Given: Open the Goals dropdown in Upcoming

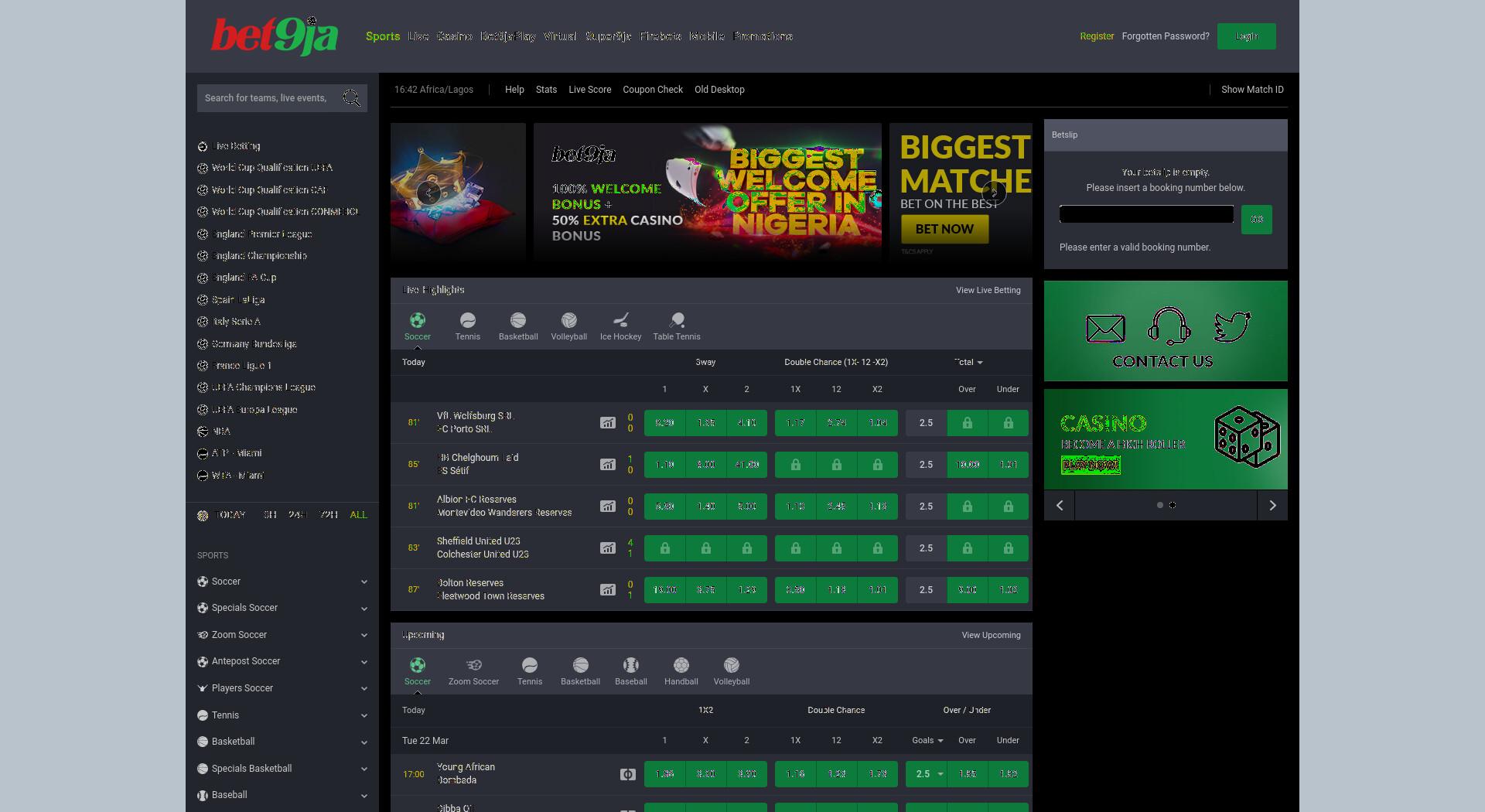Looking at the screenshot, I should pos(927,740).
